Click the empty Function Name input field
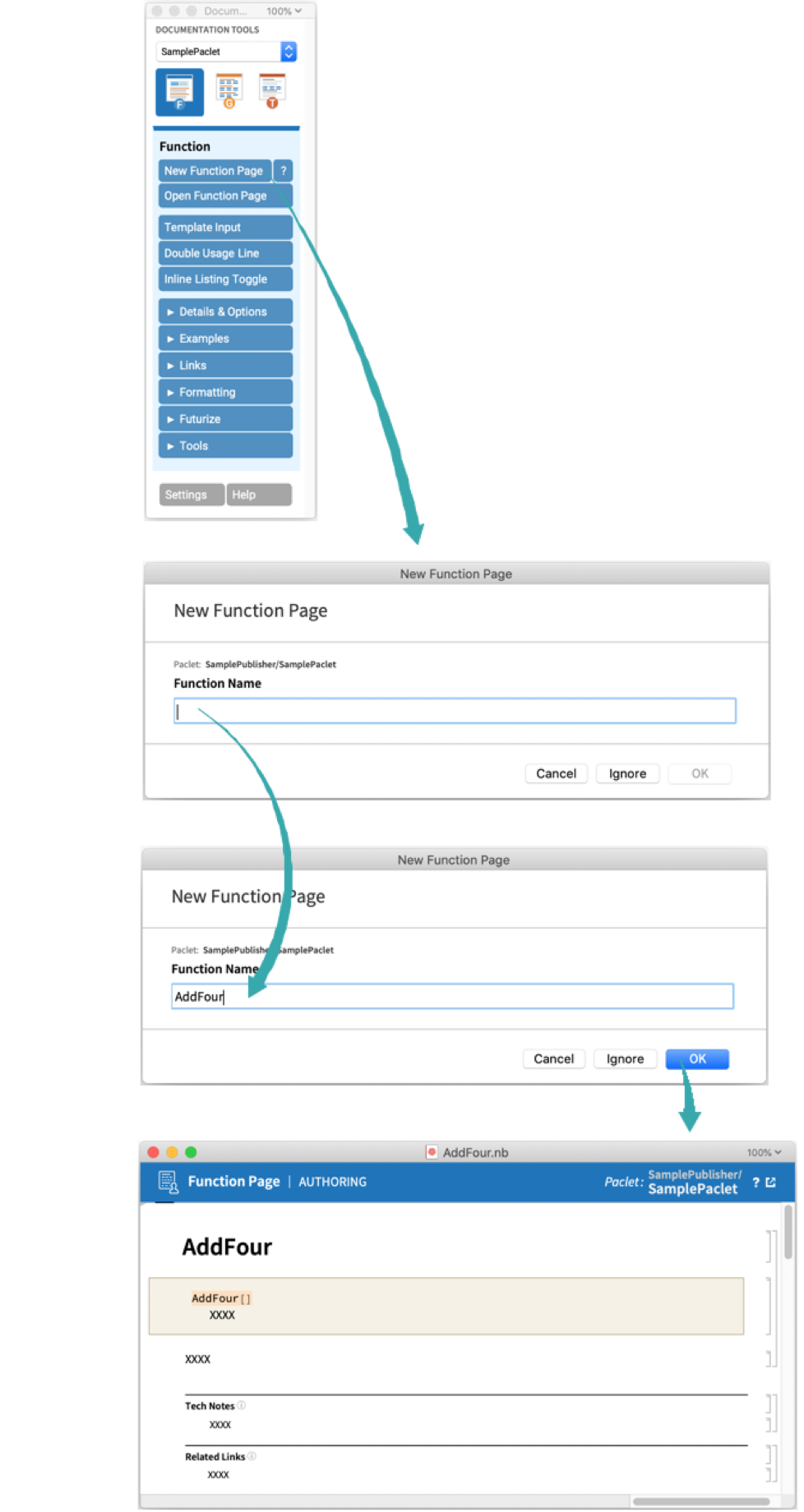The image size is (804, 1512). coord(455,711)
